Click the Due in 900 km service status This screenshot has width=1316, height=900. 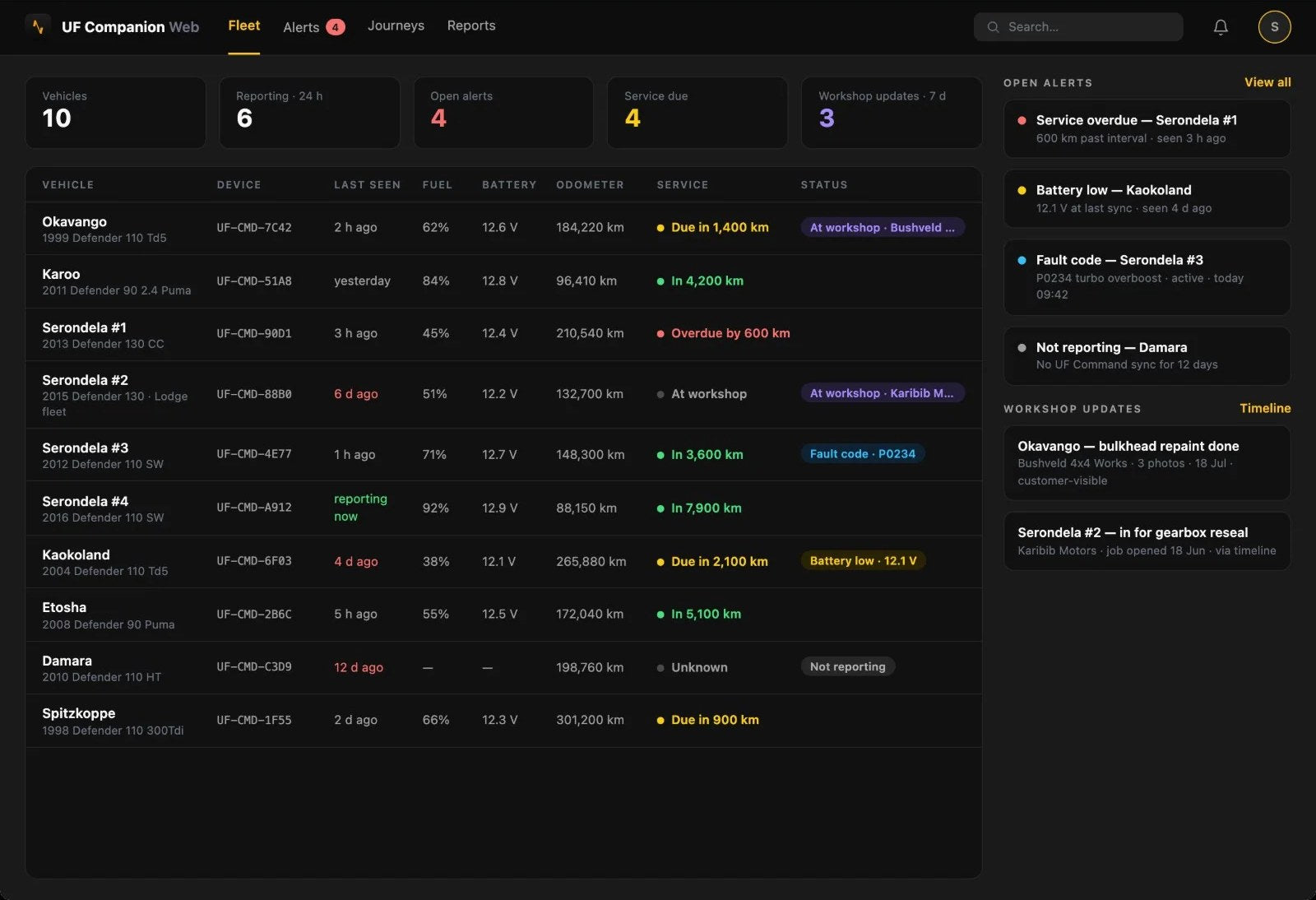pos(708,720)
